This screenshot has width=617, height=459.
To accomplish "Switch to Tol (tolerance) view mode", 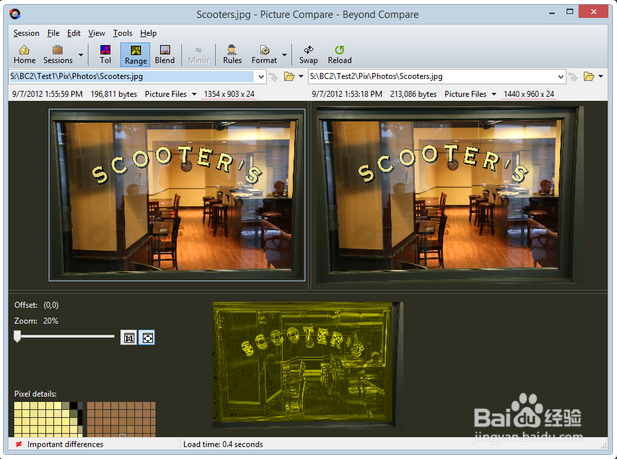I will pos(105,54).
